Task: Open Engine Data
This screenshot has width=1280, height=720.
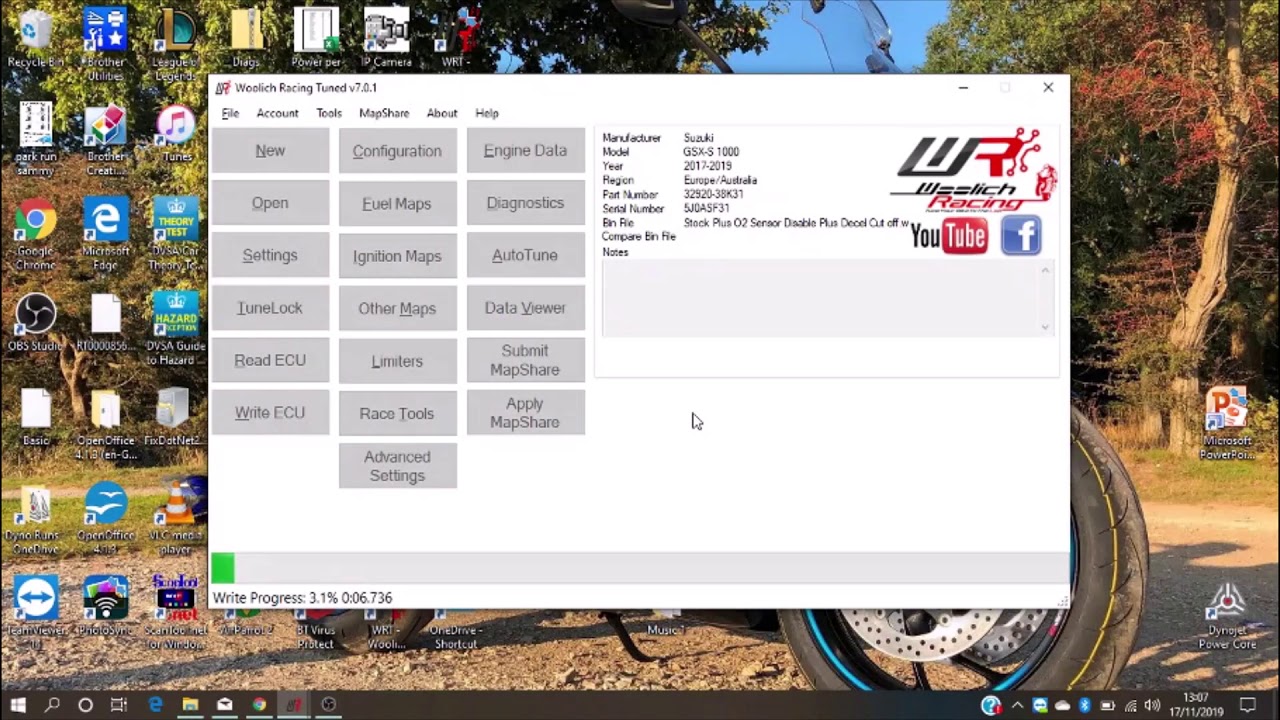Action: [525, 150]
